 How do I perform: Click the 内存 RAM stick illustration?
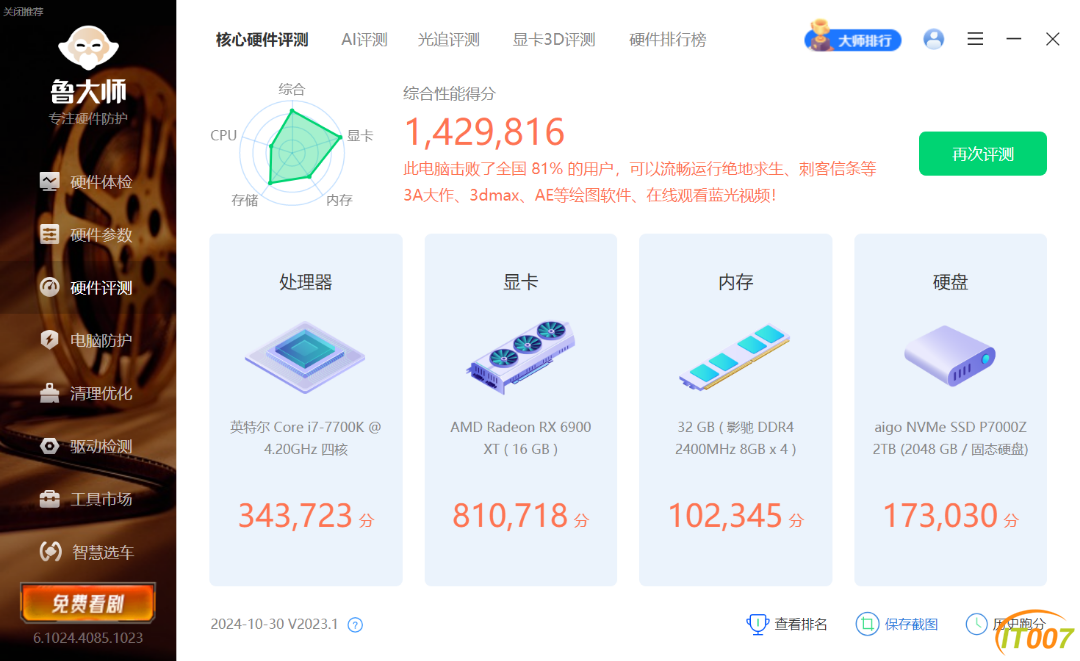coord(735,357)
